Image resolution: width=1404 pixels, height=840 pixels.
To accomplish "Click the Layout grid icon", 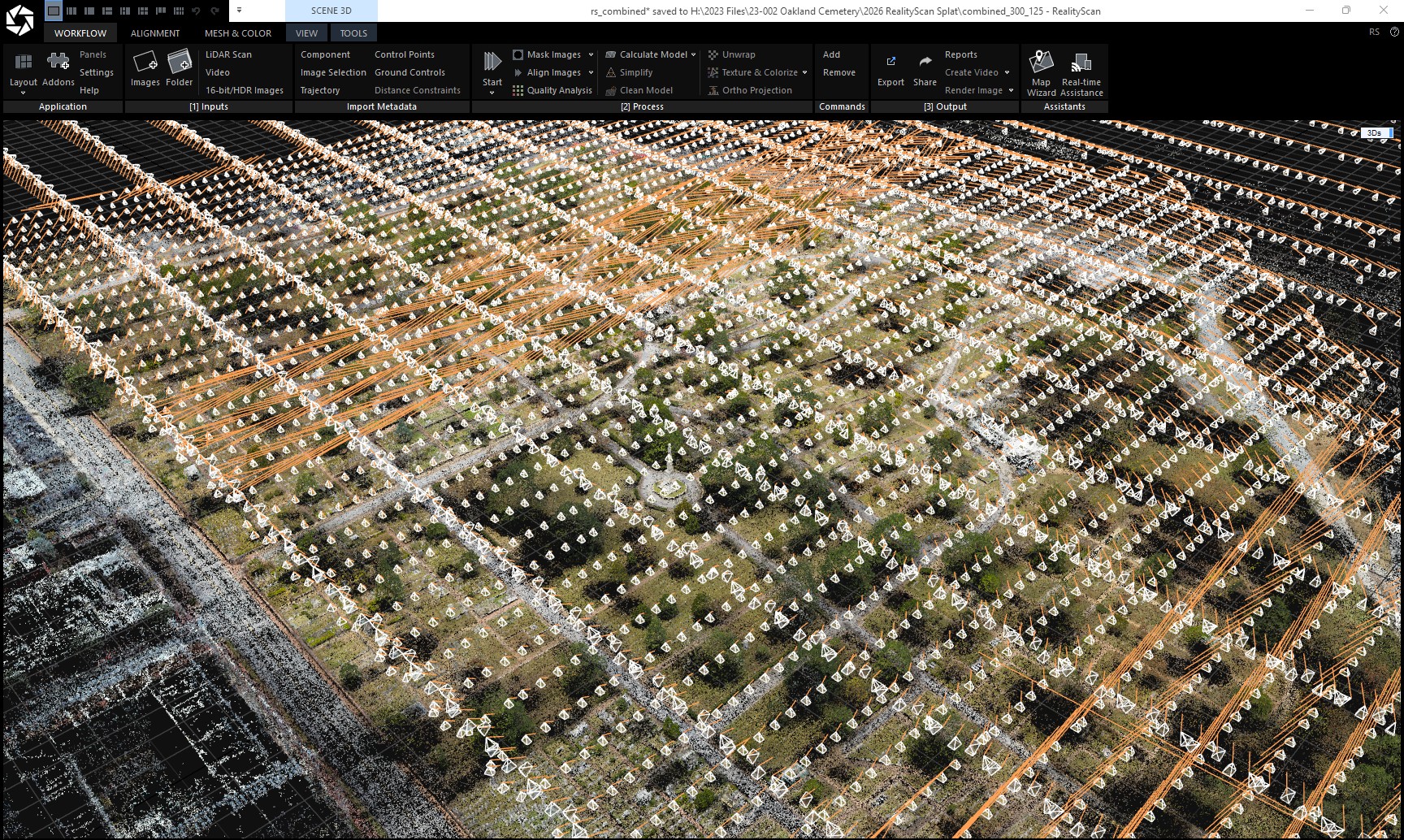I will (x=24, y=62).
